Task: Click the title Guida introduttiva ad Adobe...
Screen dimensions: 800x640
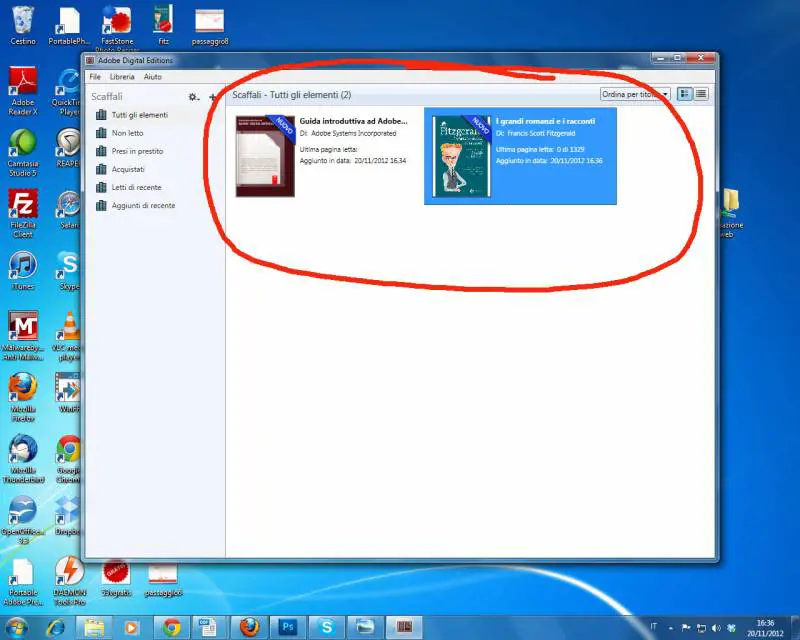Action: tap(354, 121)
